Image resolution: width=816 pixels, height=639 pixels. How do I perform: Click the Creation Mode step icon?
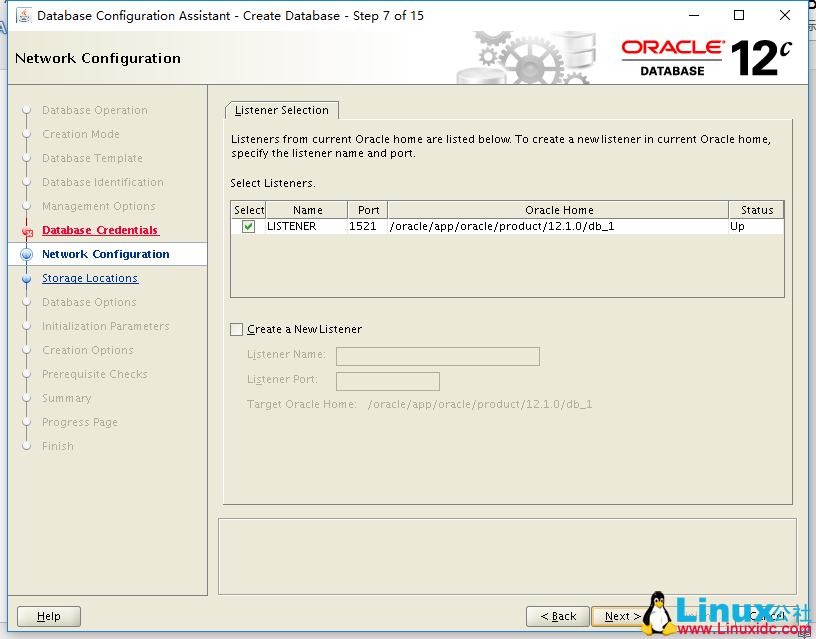[29, 134]
